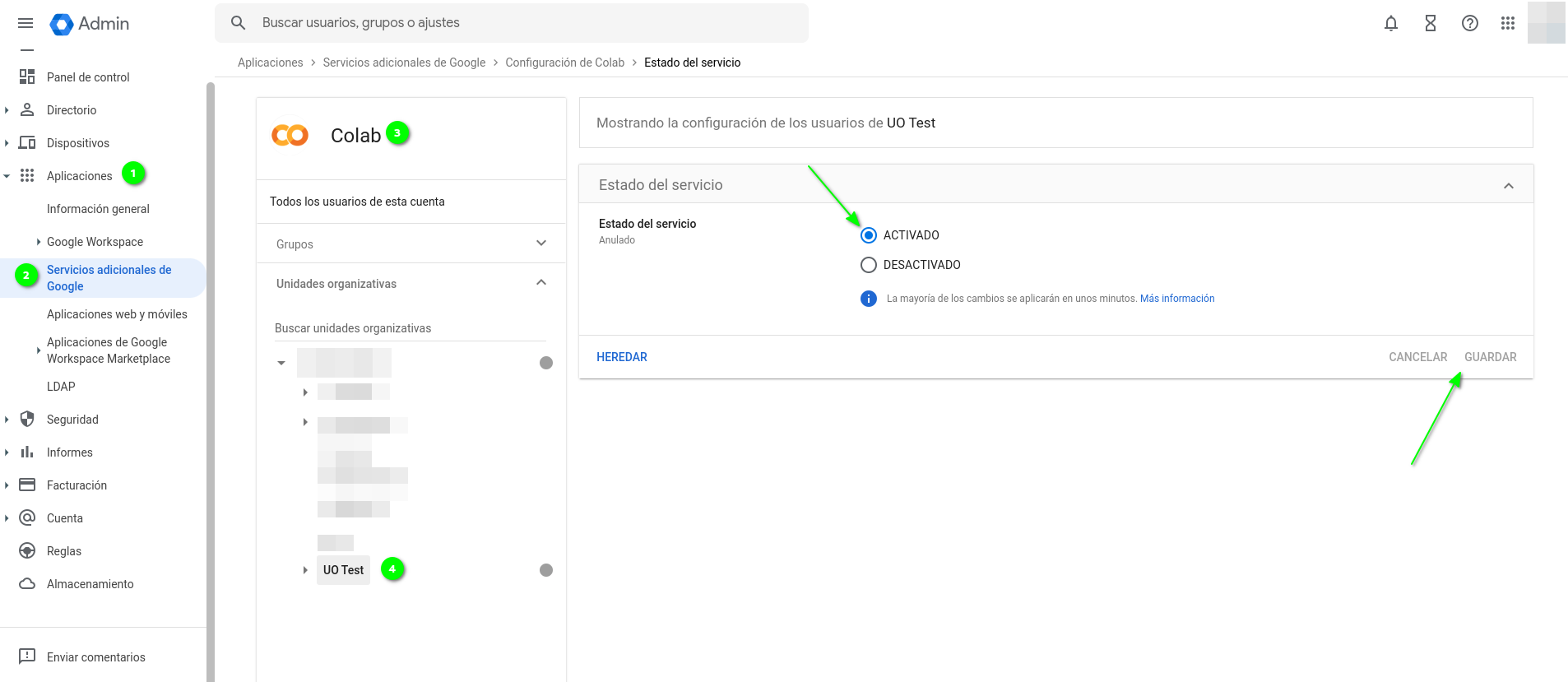The image size is (1568, 682).
Task: Click the Directorio person icon
Action: pos(27,109)
